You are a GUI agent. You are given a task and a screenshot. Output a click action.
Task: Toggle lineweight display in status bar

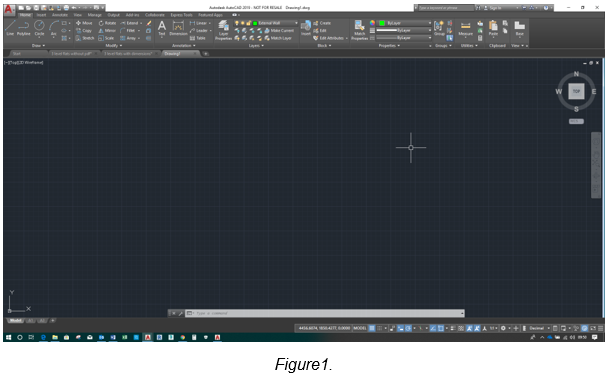point(453,328)
